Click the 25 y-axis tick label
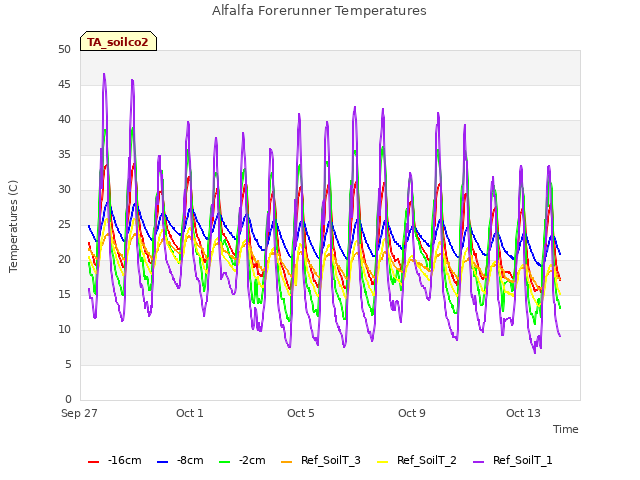 coord(64,225)
